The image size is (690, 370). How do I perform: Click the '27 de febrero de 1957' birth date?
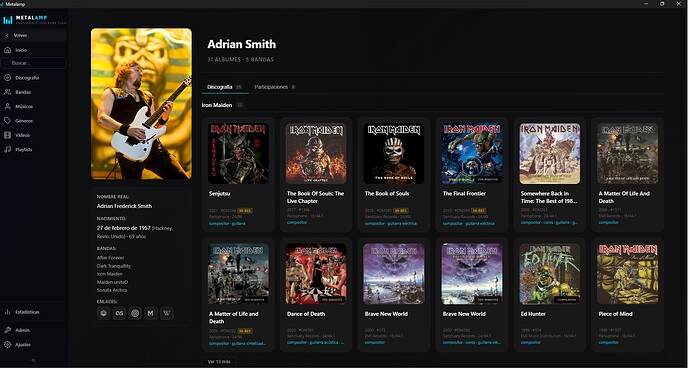pos(124,228)
